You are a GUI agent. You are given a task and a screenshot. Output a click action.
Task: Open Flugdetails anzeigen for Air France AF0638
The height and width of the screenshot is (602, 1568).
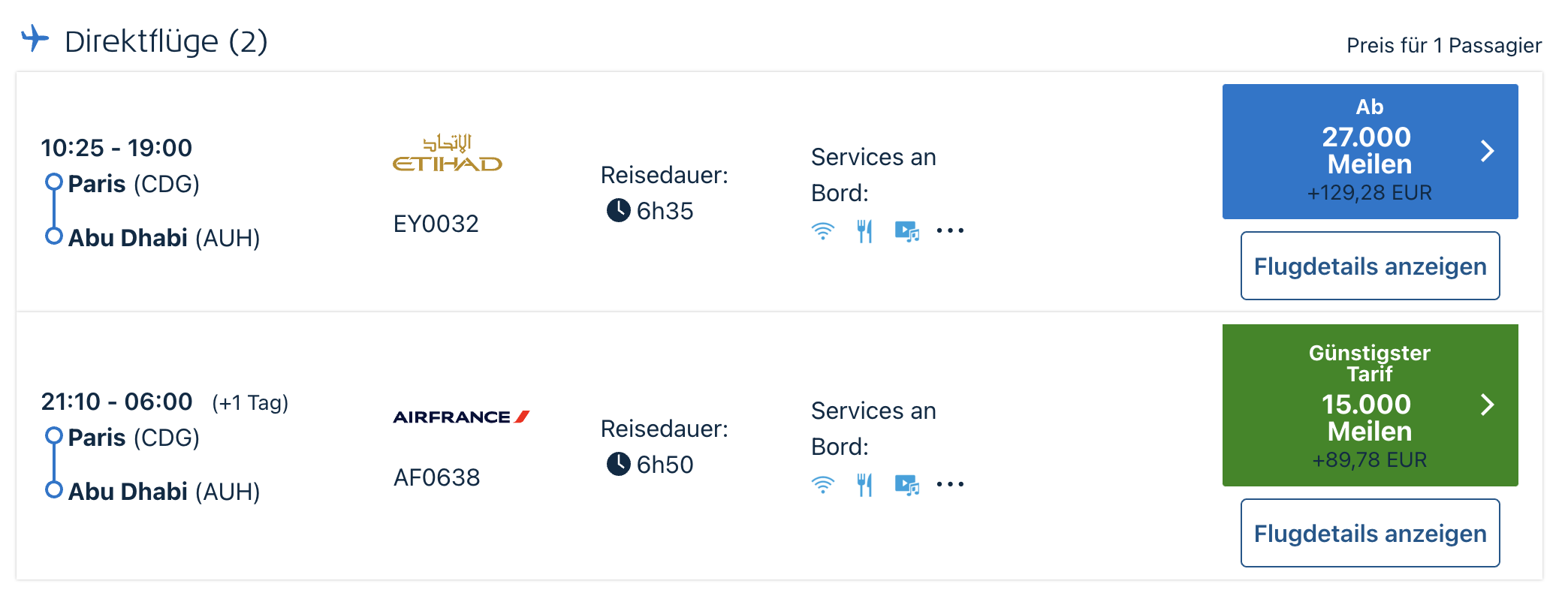click(1370, 533)
